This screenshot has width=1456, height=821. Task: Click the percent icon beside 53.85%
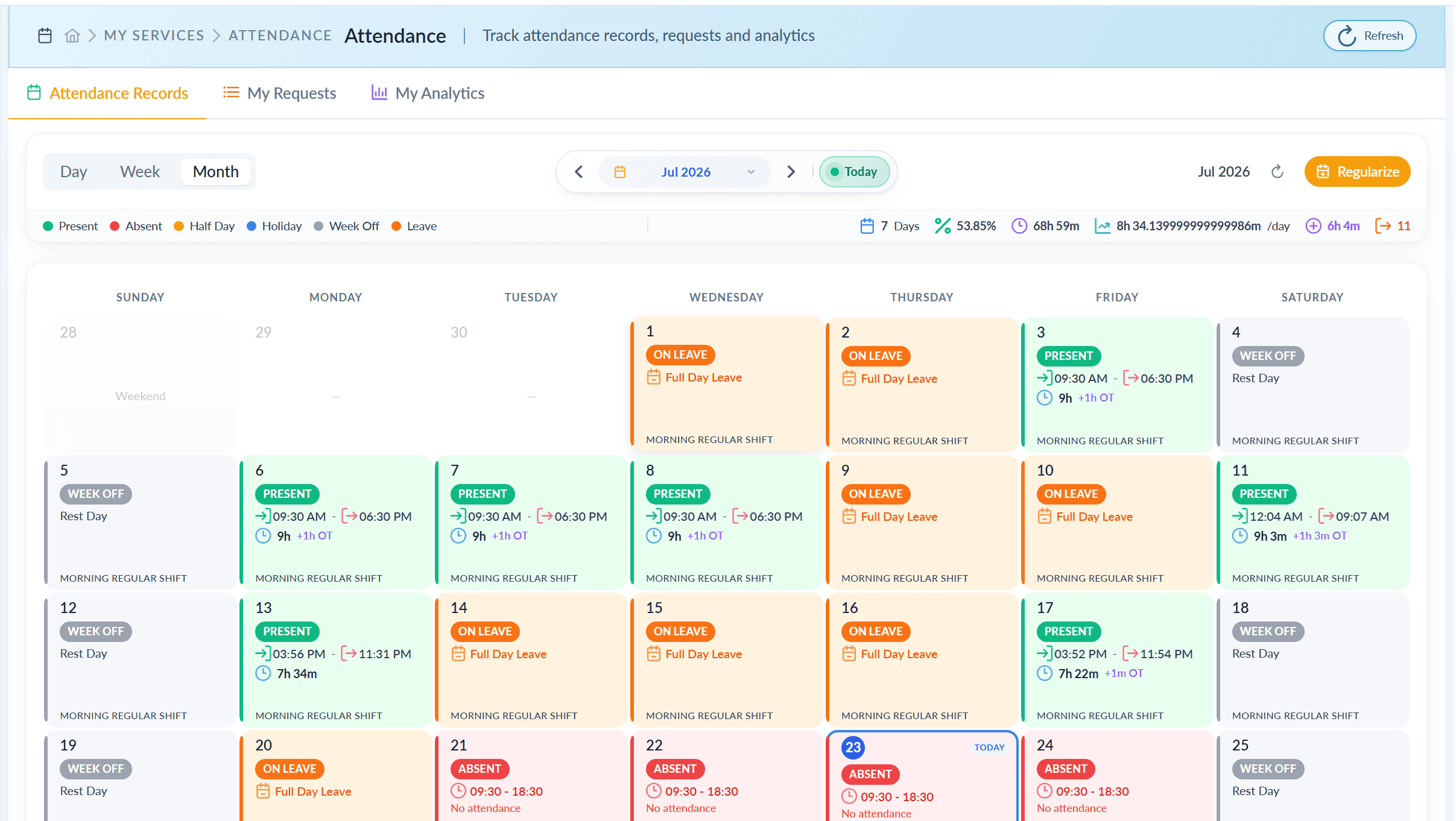click(x=942, y=226)
